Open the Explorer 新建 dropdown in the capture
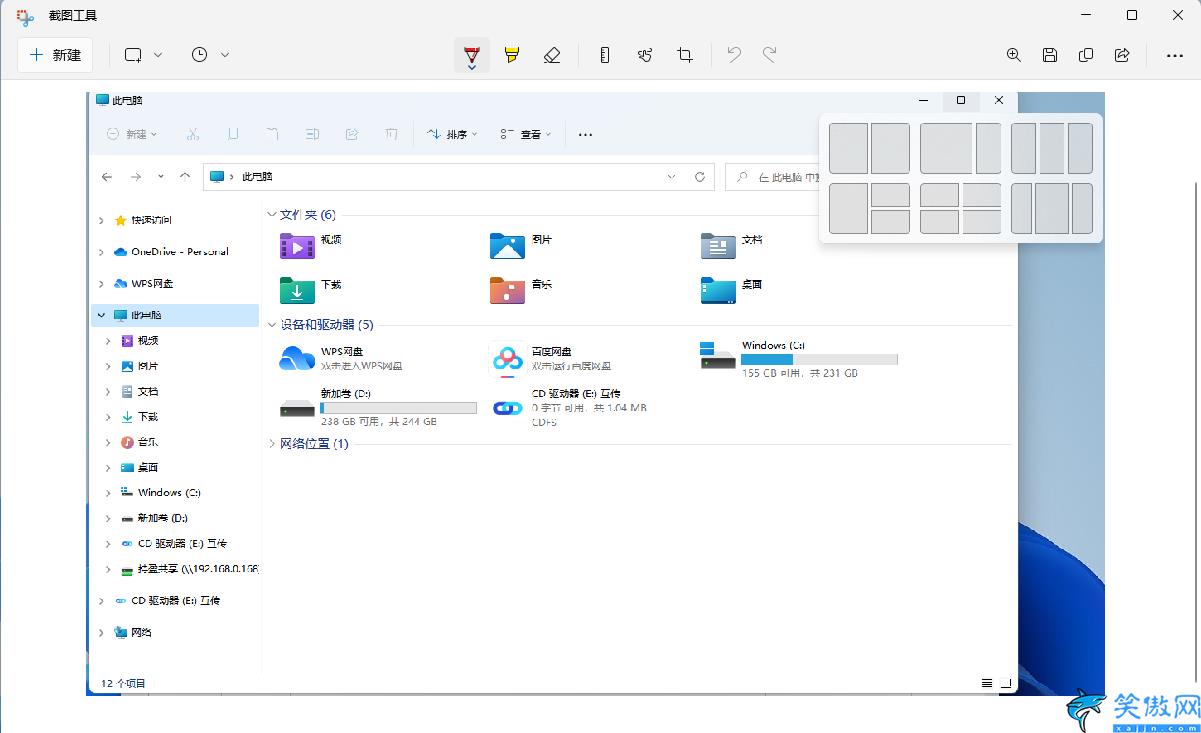The height and width of the screenshot is (733, 1201). point(132,134)
